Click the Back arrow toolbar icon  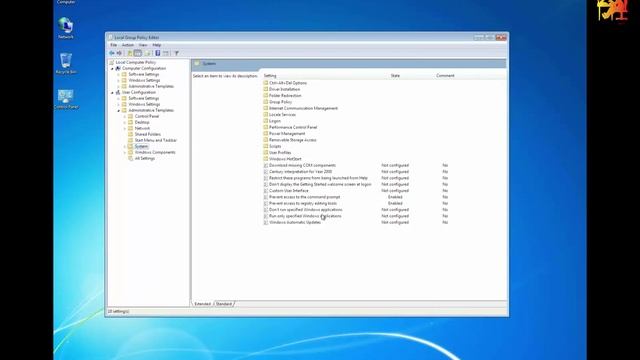coord(112,53)
